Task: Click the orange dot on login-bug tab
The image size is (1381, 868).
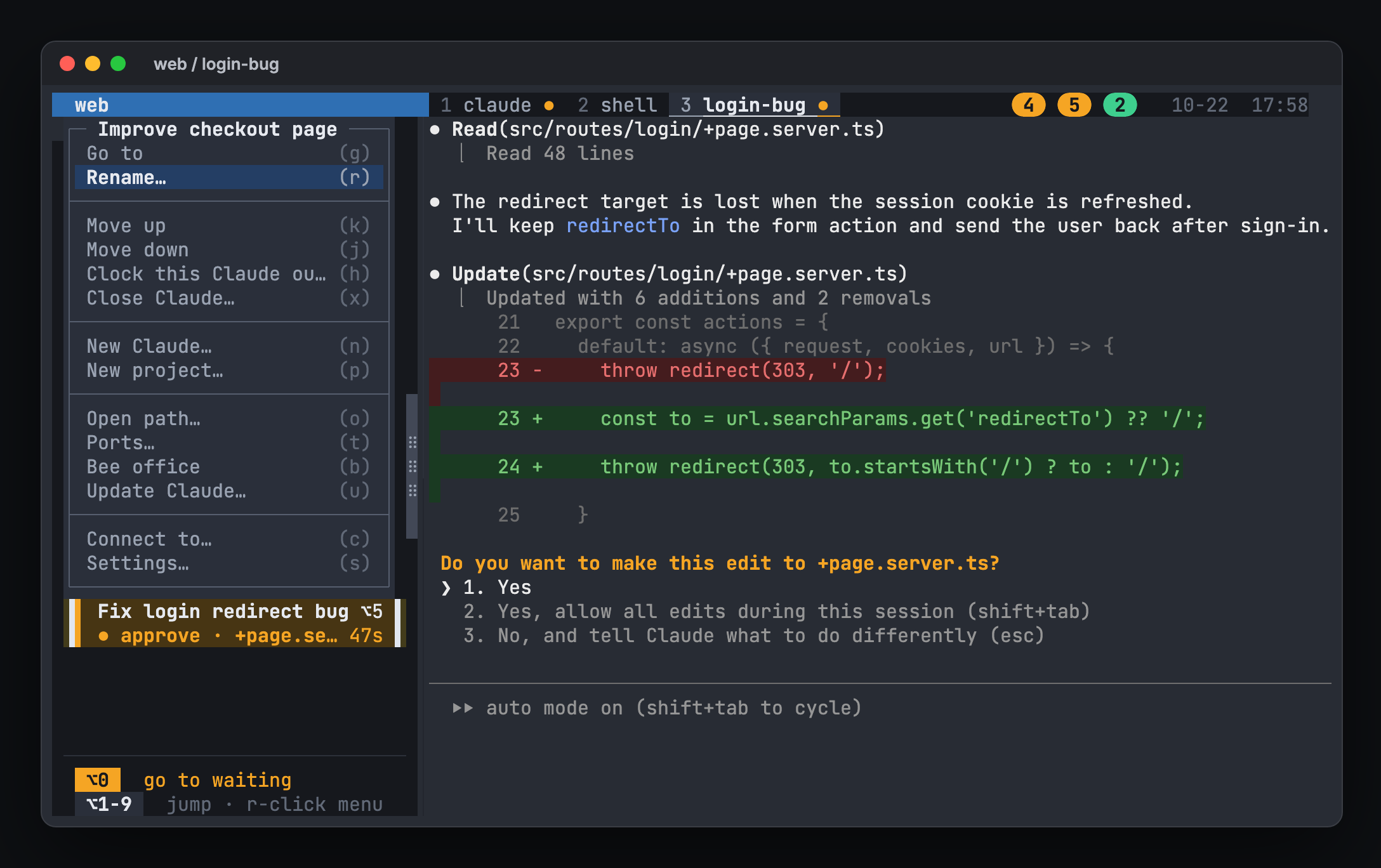Action: tap(823, 105)
